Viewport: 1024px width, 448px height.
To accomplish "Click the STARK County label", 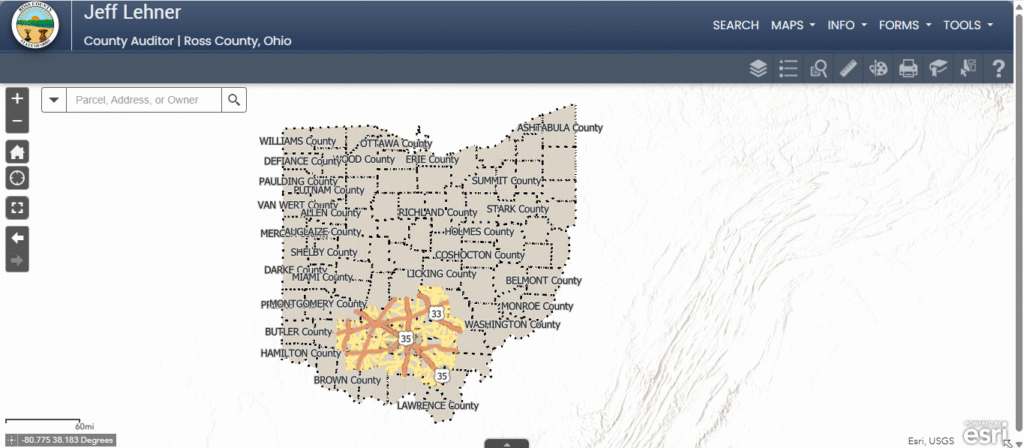I will [517, 209].
